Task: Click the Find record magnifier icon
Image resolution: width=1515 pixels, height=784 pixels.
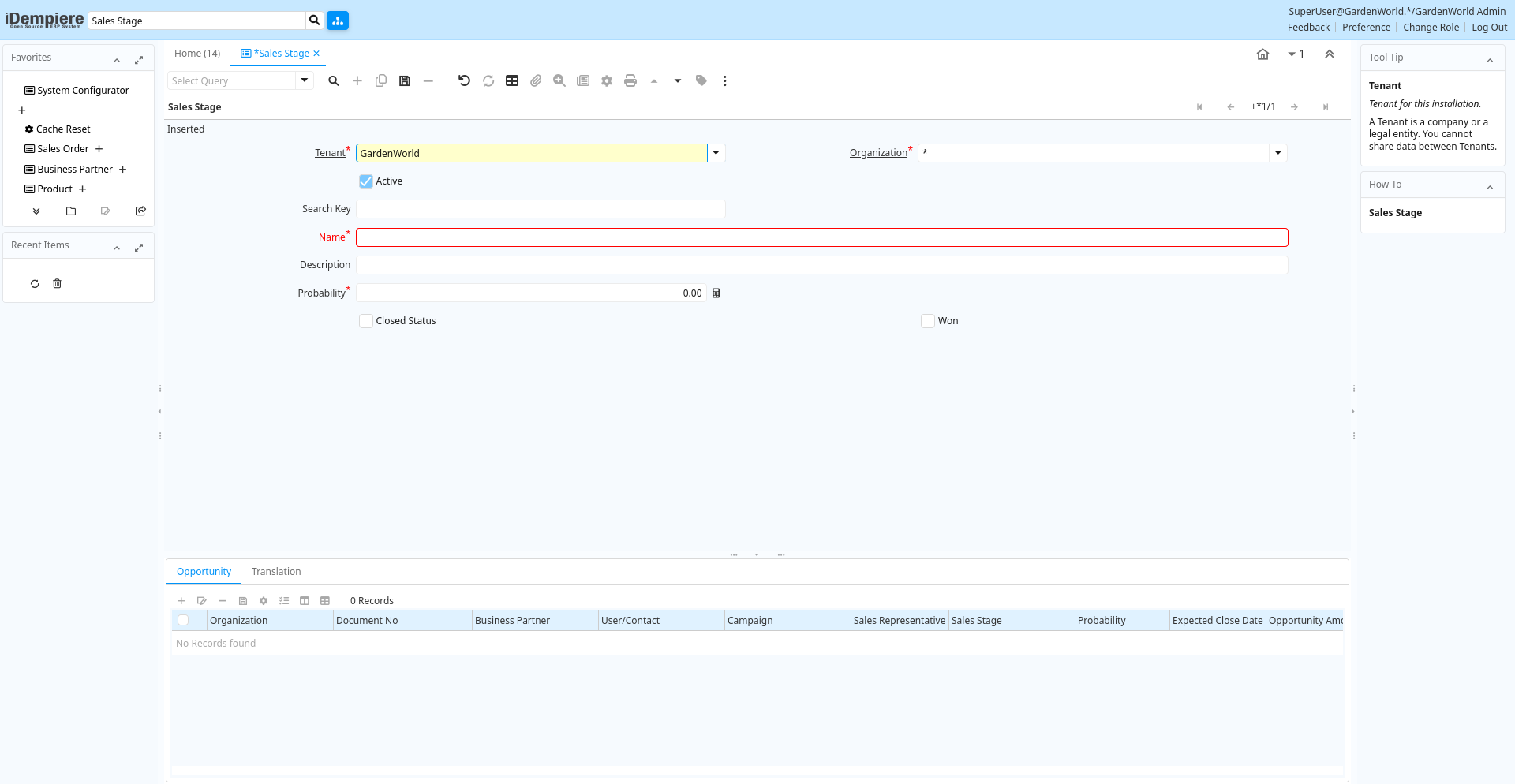Action: click(x=334, y=80)
